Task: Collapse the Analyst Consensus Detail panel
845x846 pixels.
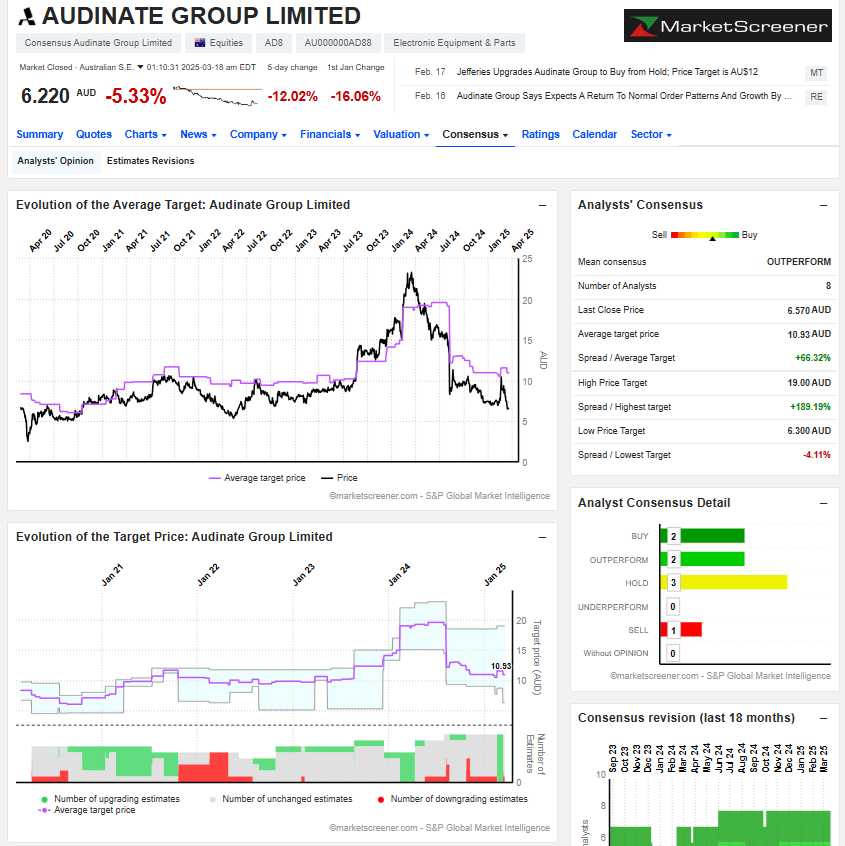Action: [x=823, y=503]
